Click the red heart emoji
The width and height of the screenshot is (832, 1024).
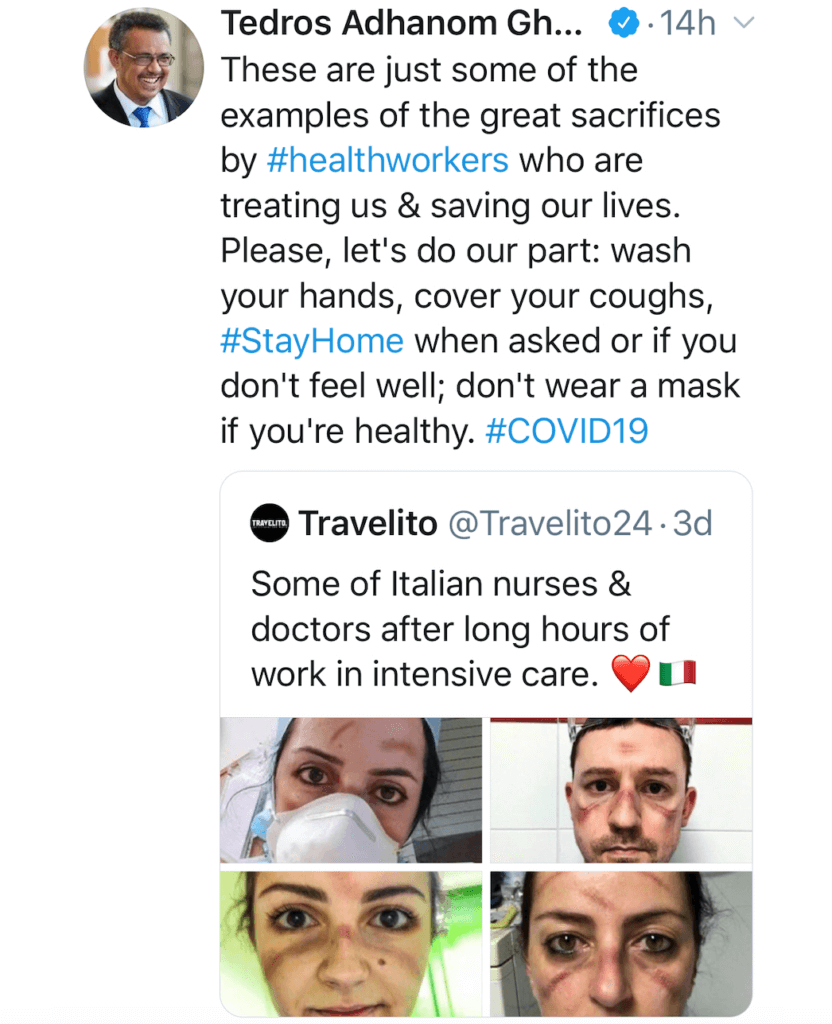pos(630,674)
